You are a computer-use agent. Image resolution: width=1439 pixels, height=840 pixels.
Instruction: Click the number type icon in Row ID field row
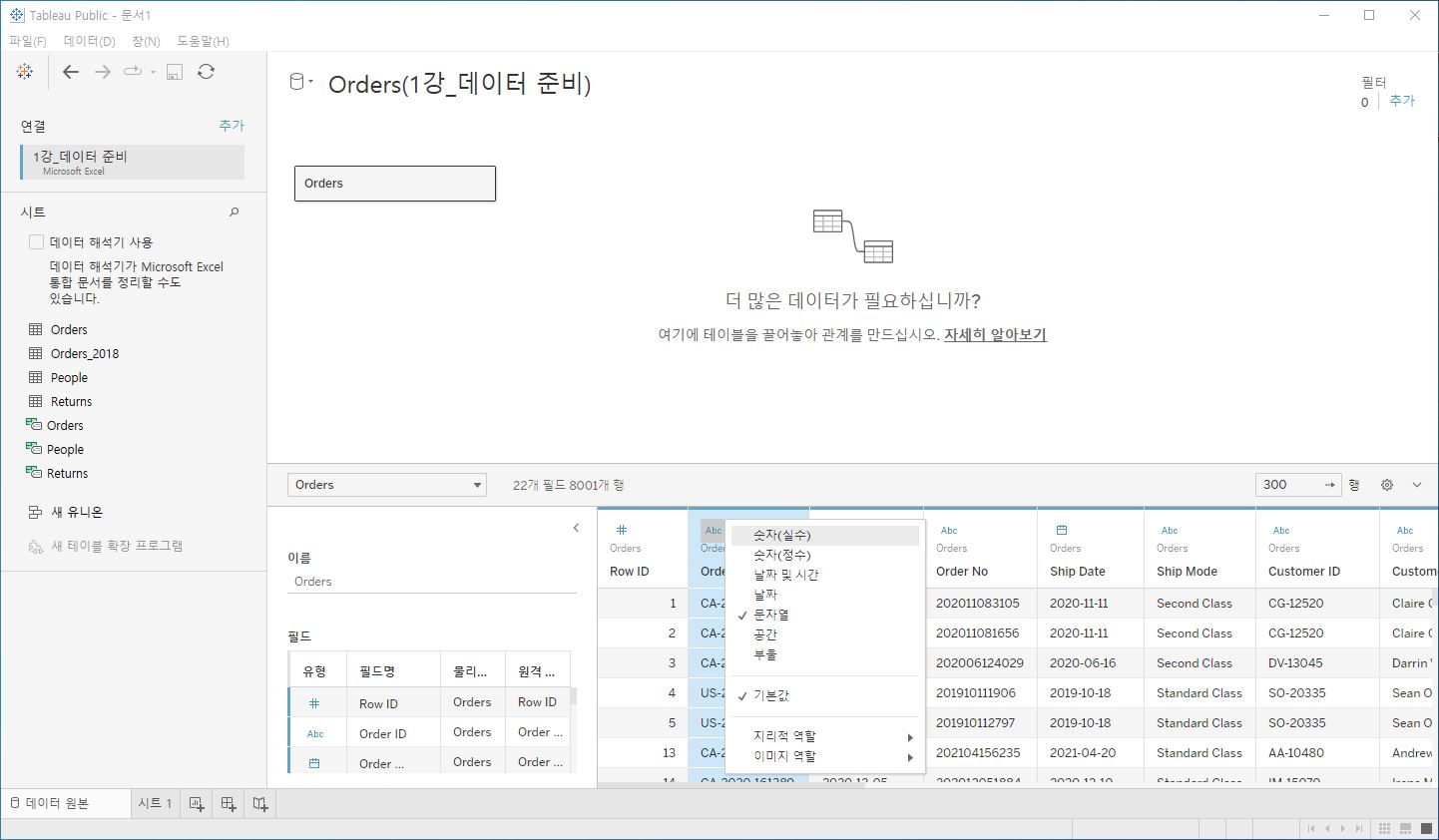pyautogui.click(x=314, y=703)
